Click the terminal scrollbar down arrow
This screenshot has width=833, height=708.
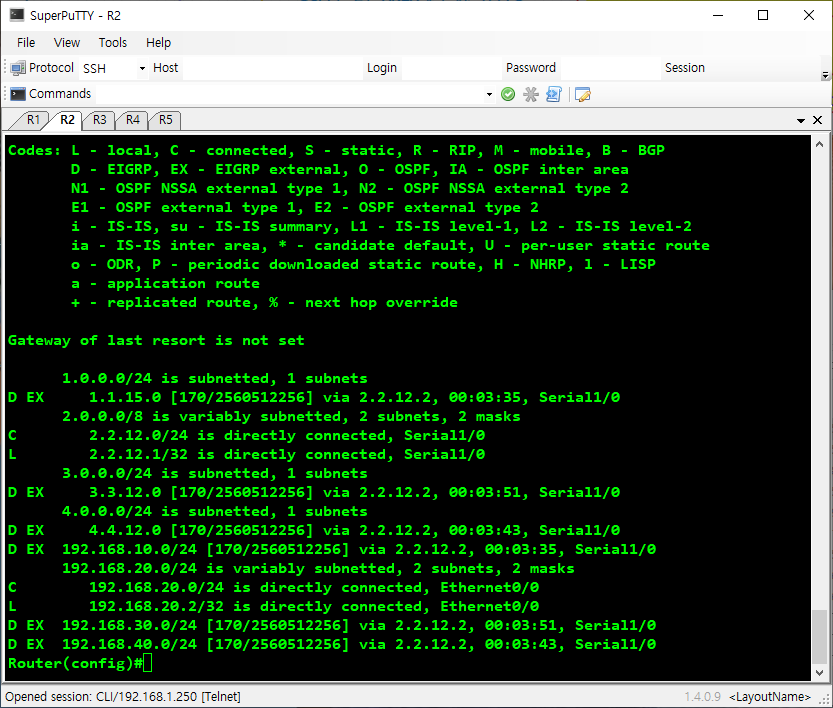click(819, 672)
